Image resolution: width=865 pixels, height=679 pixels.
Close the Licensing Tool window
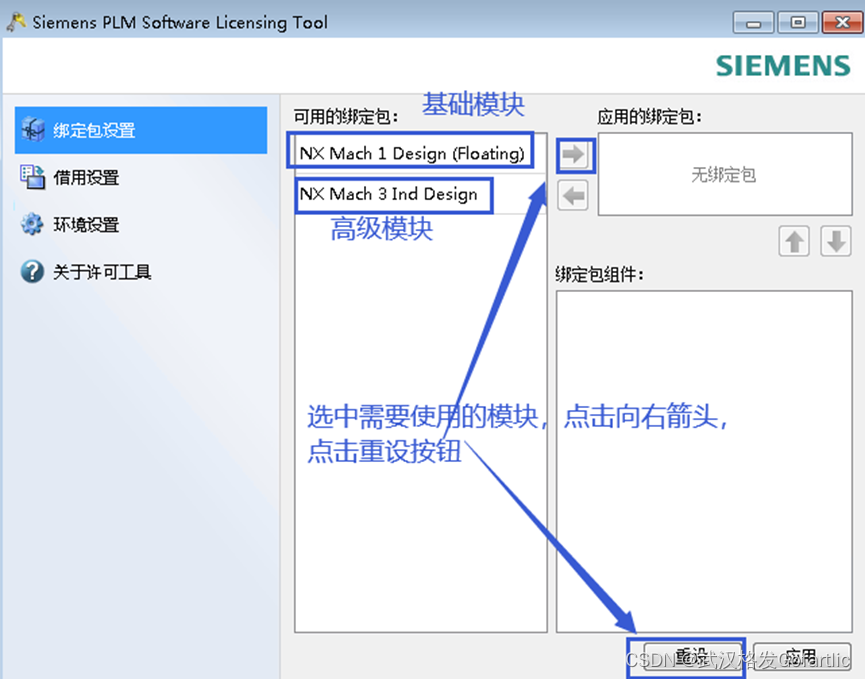pos(842,23)
